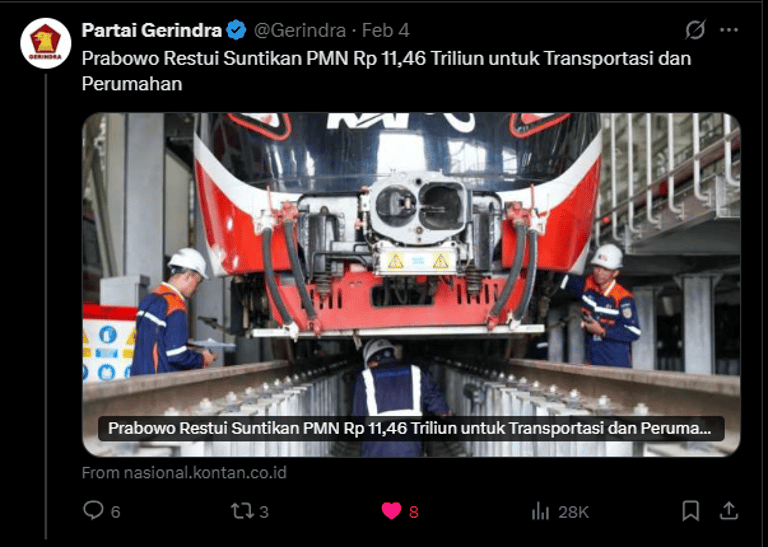Click the blue verified badge

pos(237,30)
